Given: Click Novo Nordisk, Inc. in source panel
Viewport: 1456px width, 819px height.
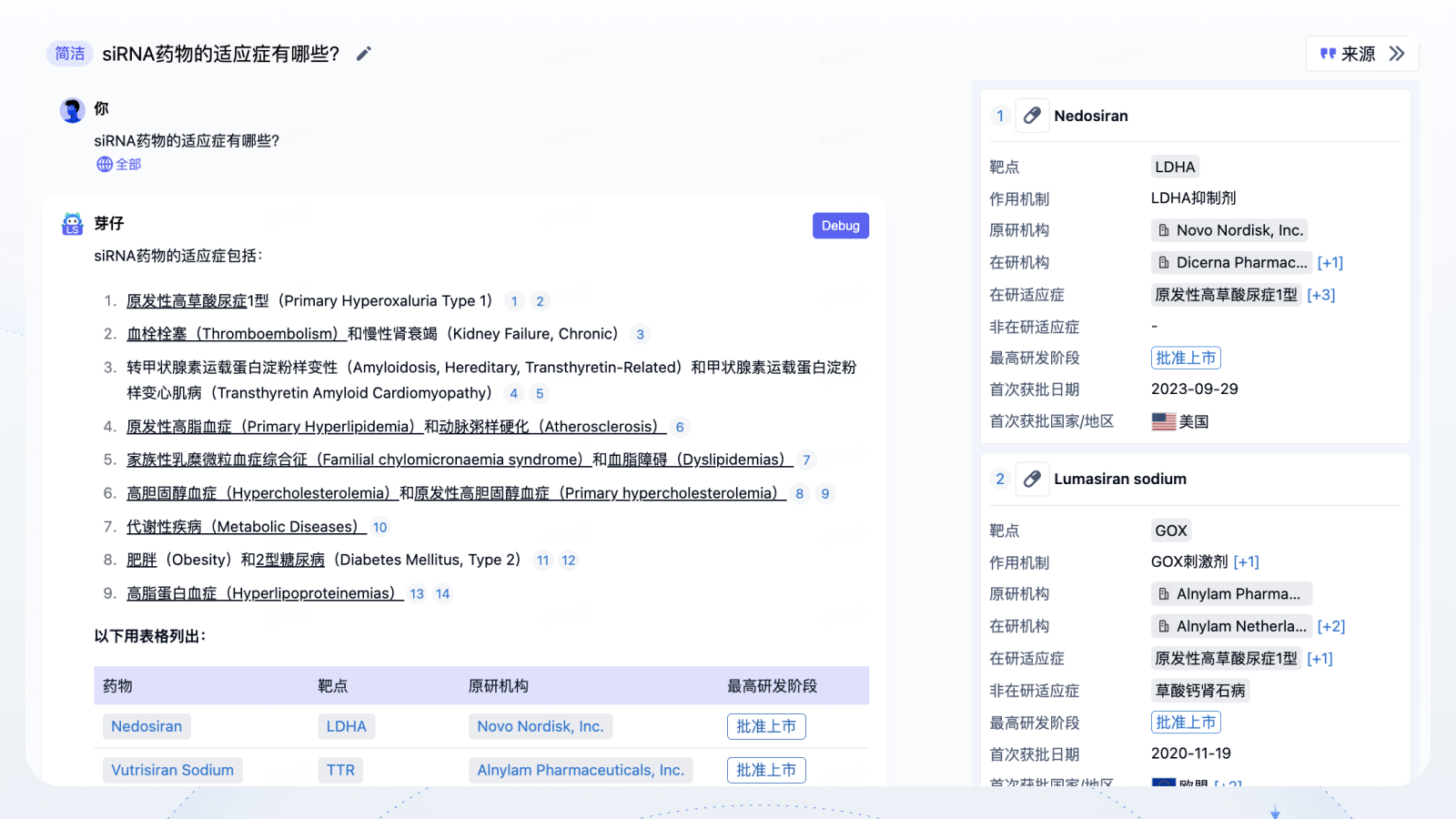Looking at the screenshot, I should [1229, 230].
